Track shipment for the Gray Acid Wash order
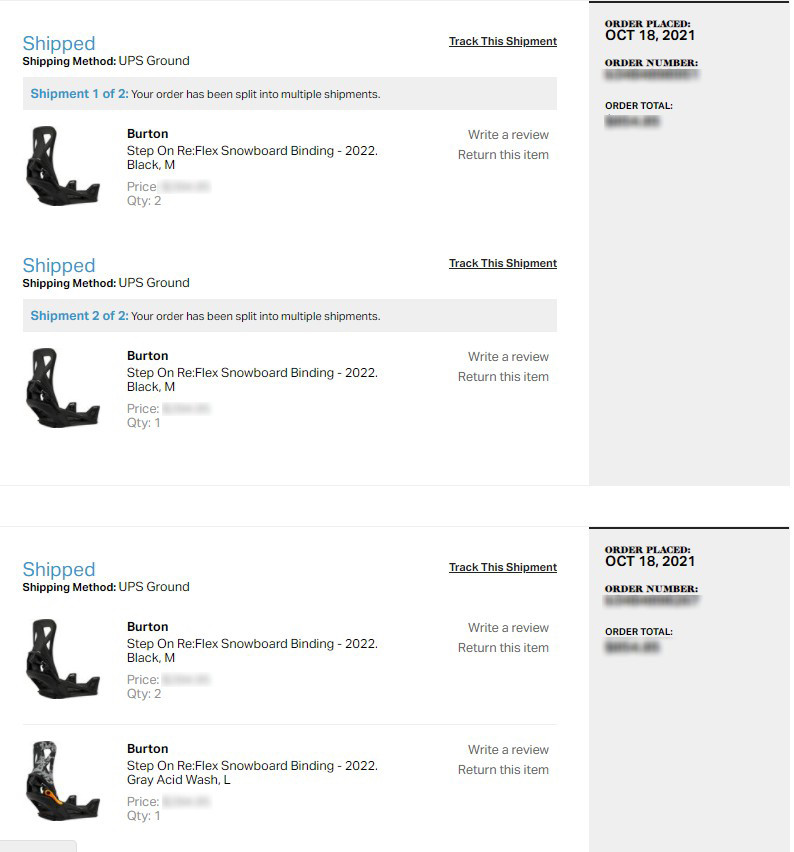 [502, 568]
